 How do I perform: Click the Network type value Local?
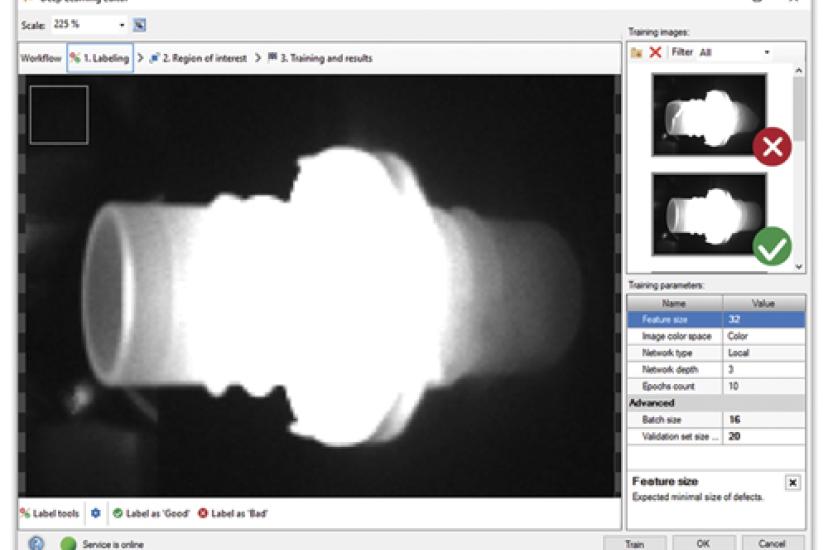click(764, 353)
